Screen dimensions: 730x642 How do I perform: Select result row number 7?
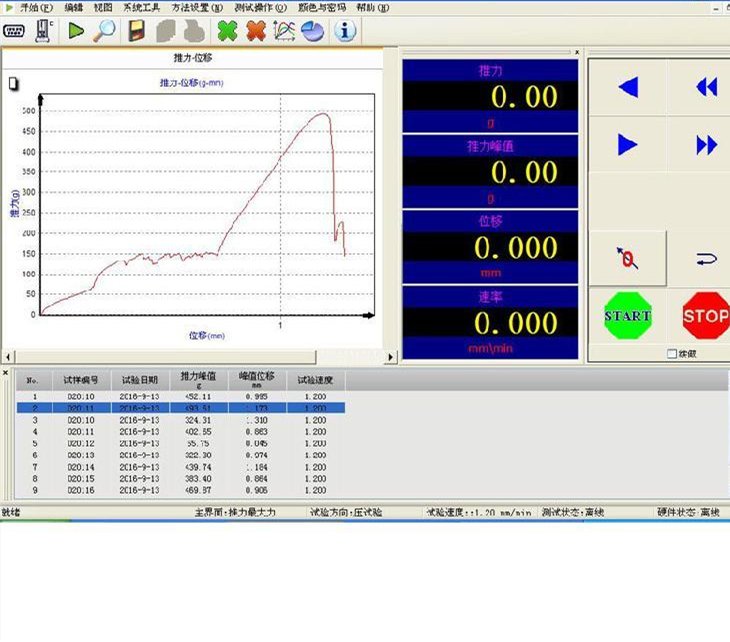[x=181, y=467]
